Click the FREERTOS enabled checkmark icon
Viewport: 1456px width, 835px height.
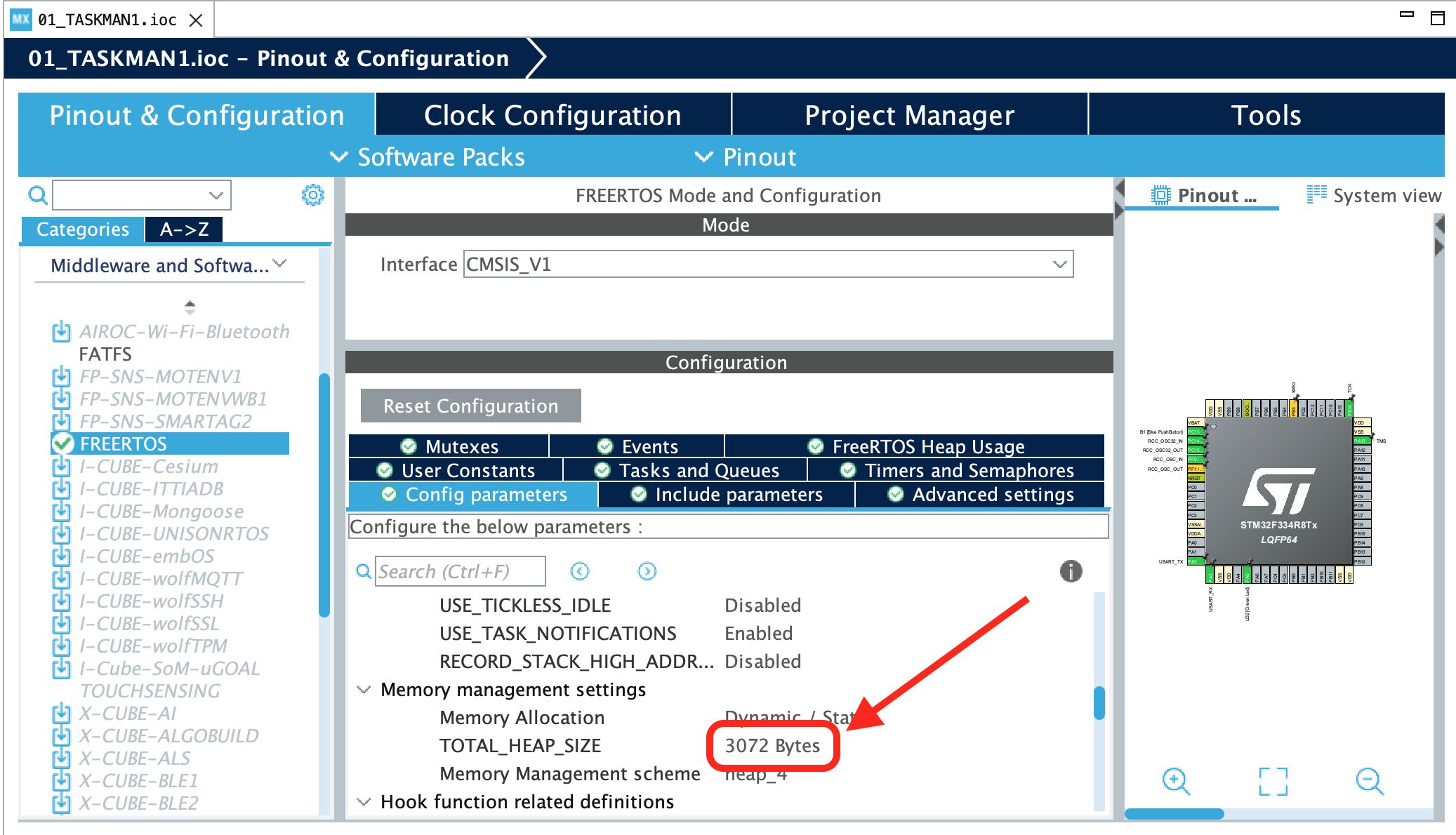63,443
